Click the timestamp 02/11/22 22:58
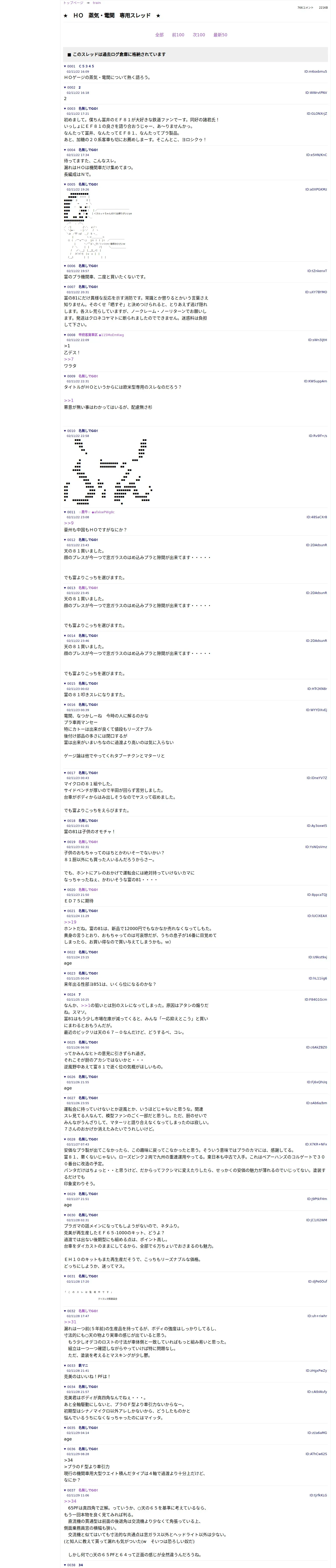This screenshot has height=1568, width=336. (x=77, y=436)
